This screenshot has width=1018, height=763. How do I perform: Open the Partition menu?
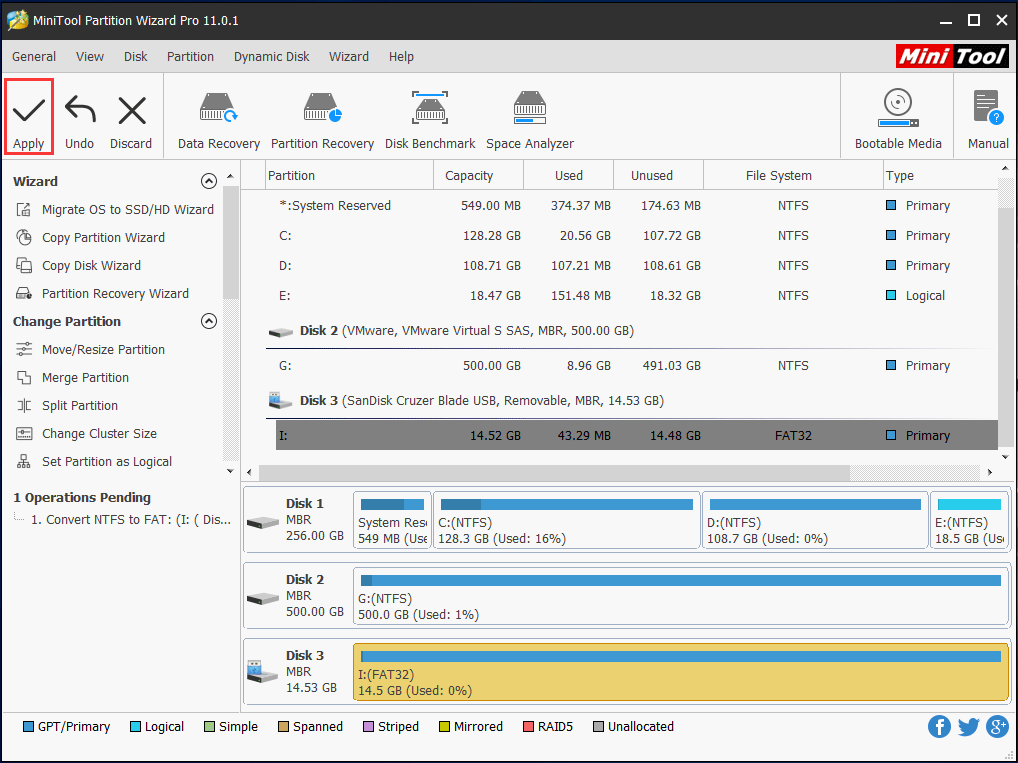190,56
